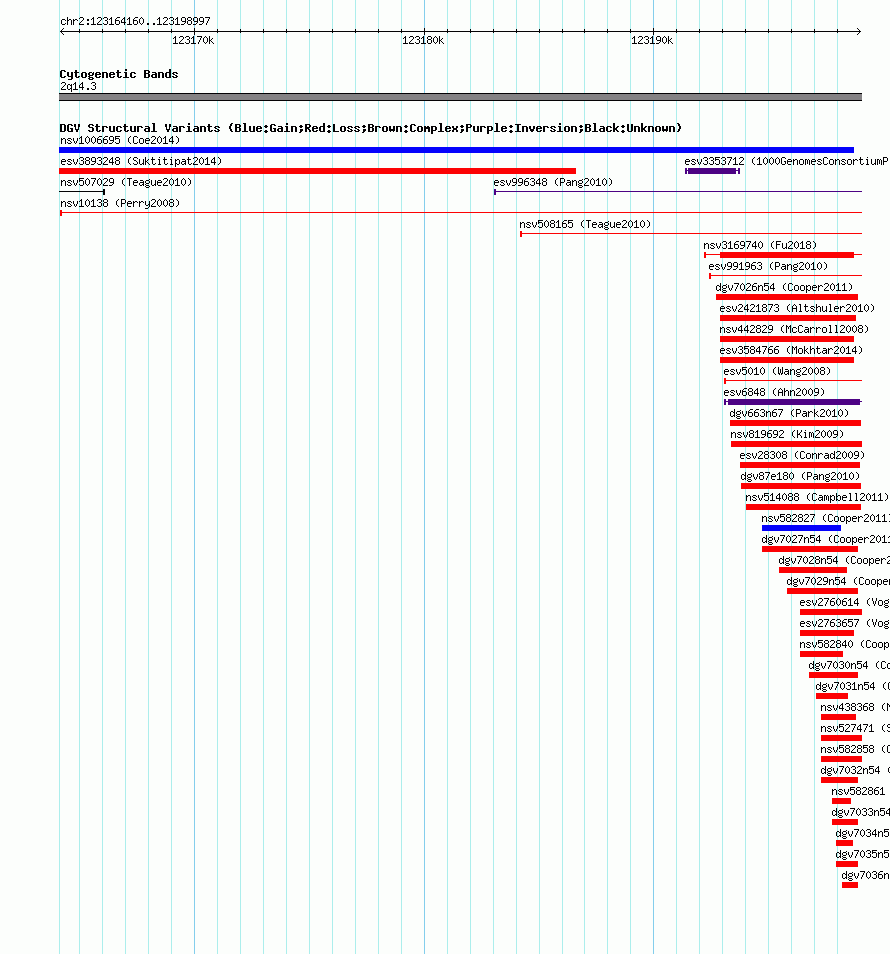Click the 123180k ruler position label
Viewport: 890px width, 954px height.
point(423,40)
